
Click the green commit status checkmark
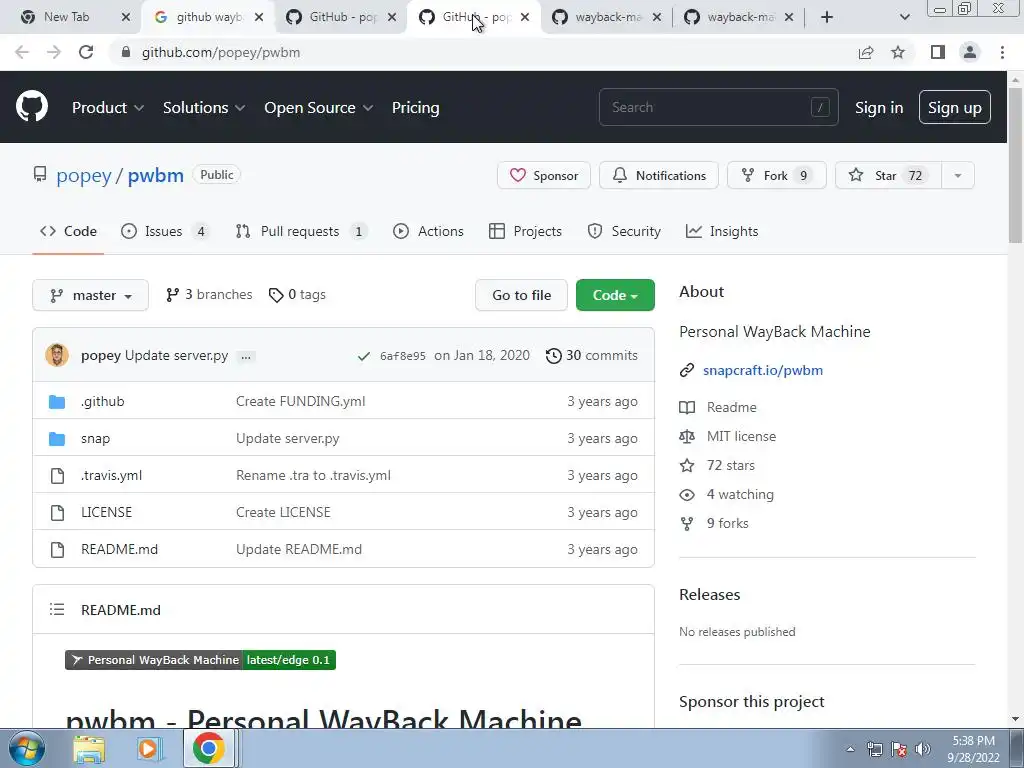364,356
